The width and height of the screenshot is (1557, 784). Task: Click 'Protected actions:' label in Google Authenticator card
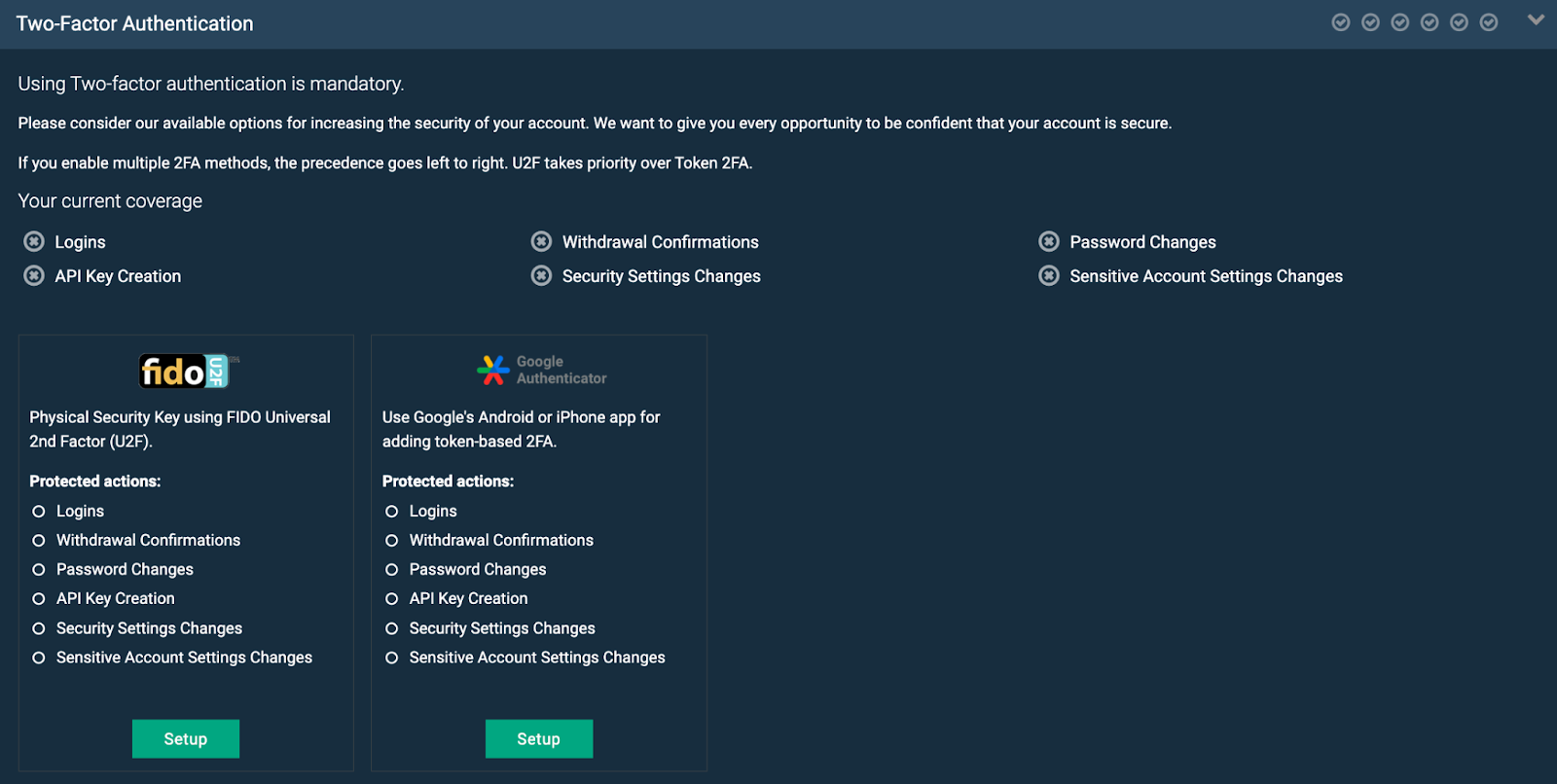448,481
